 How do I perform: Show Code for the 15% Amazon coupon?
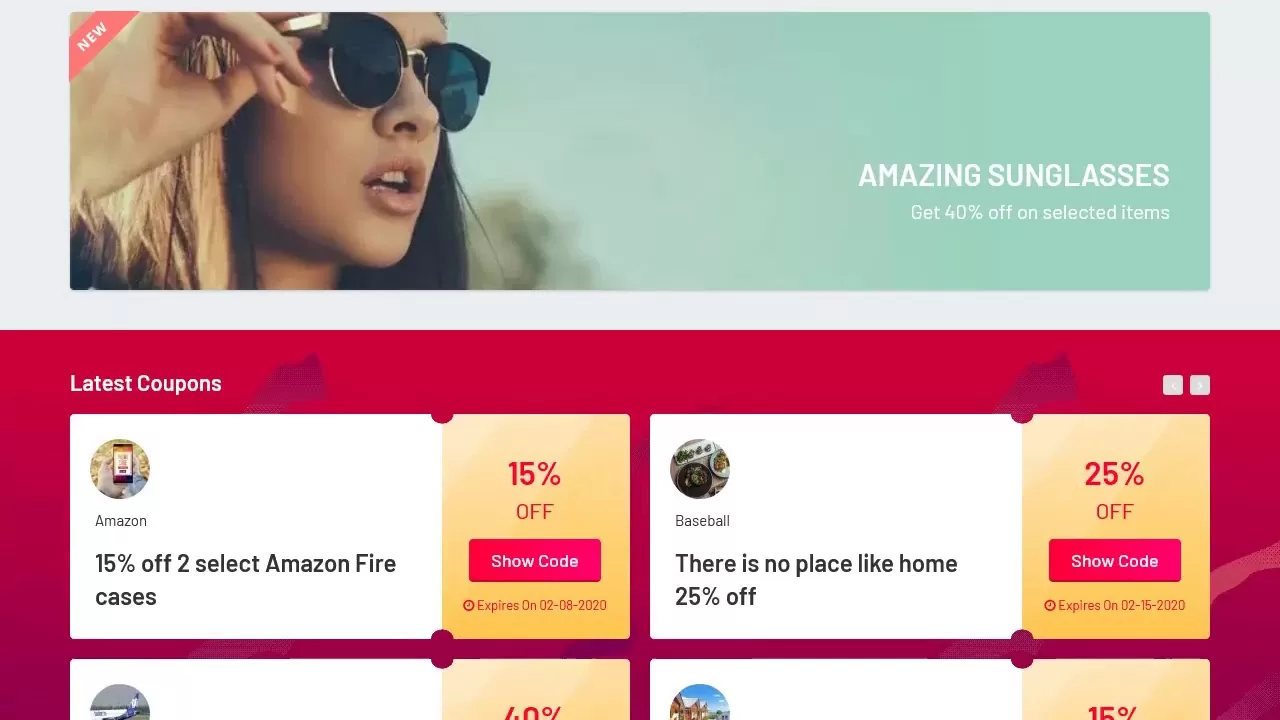[535, 561]
